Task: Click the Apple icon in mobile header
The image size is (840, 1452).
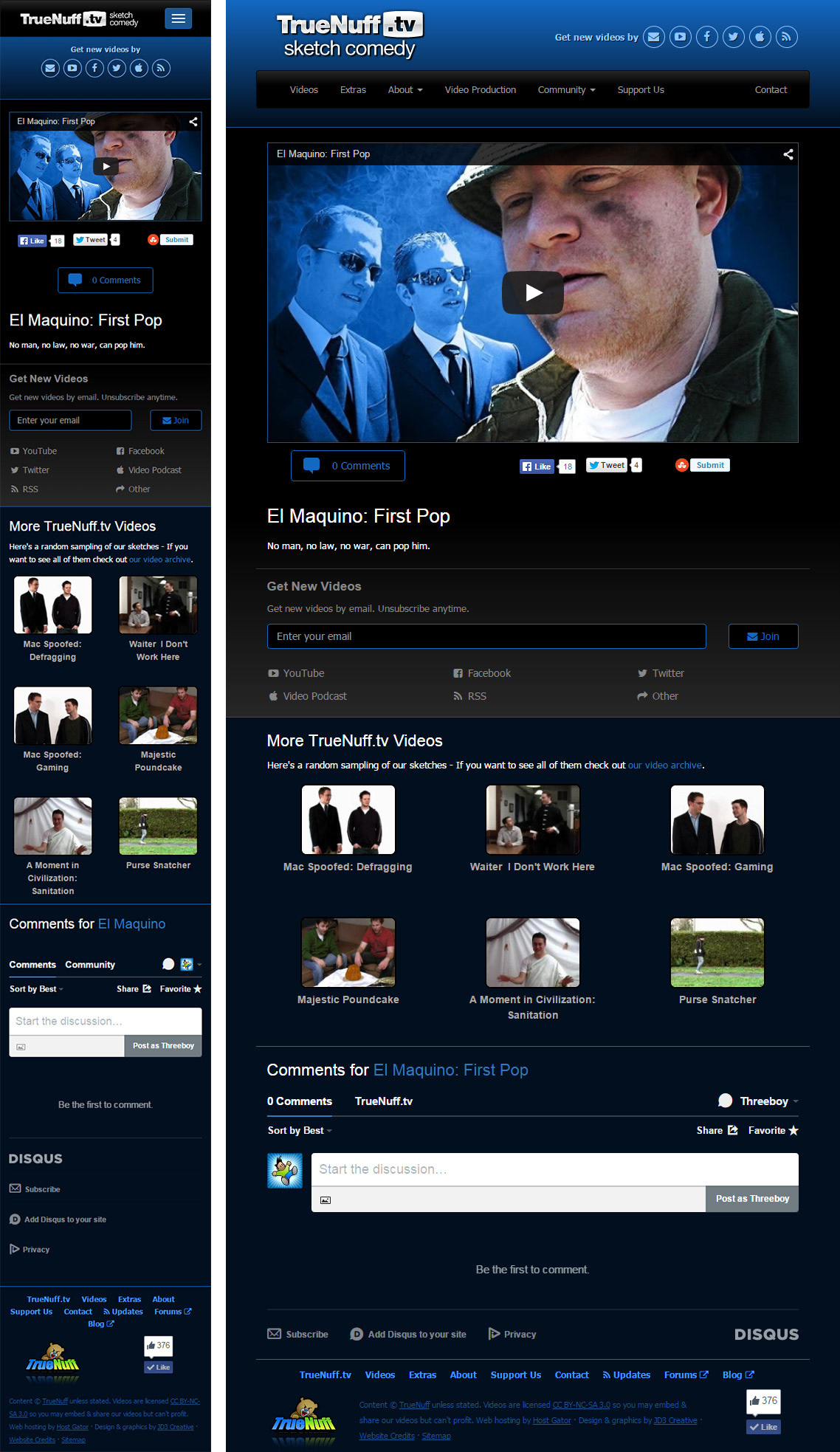Action: 139,69
